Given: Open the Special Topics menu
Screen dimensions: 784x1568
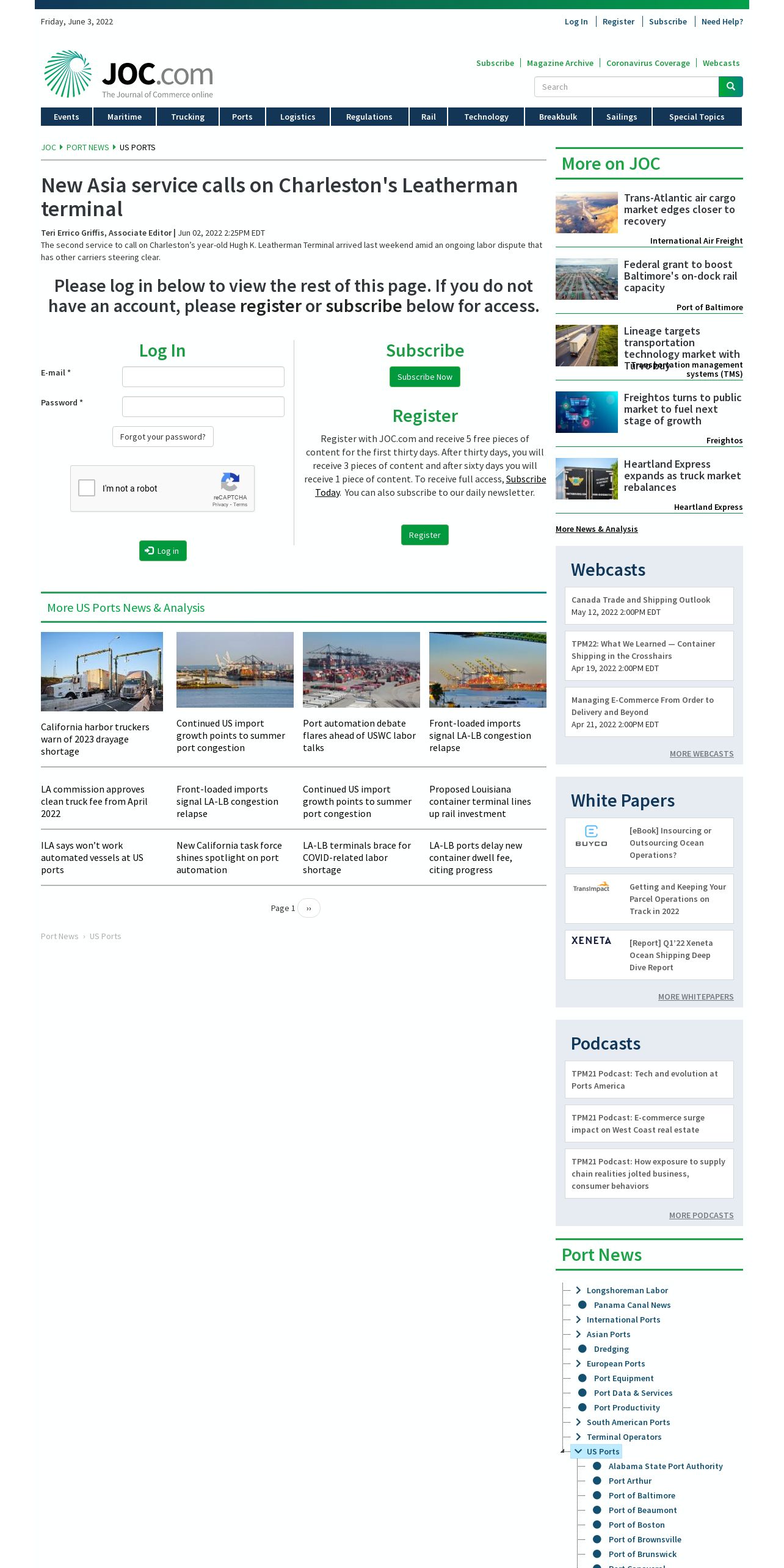Looking at the screenshot, I should click(x=697, y=117).
